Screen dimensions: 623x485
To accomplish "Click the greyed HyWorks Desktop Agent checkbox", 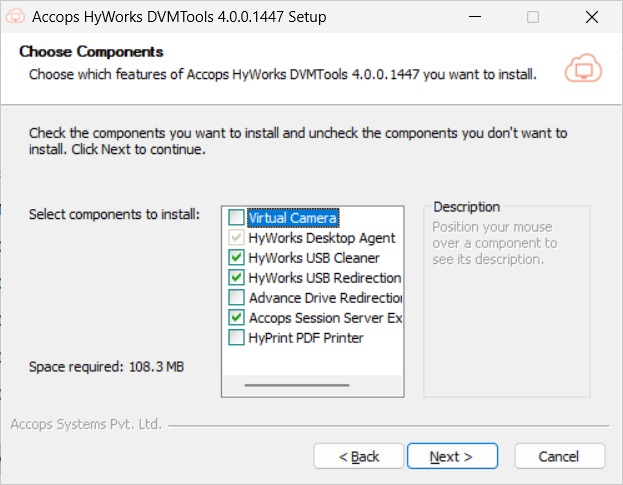I will point(236,238).
